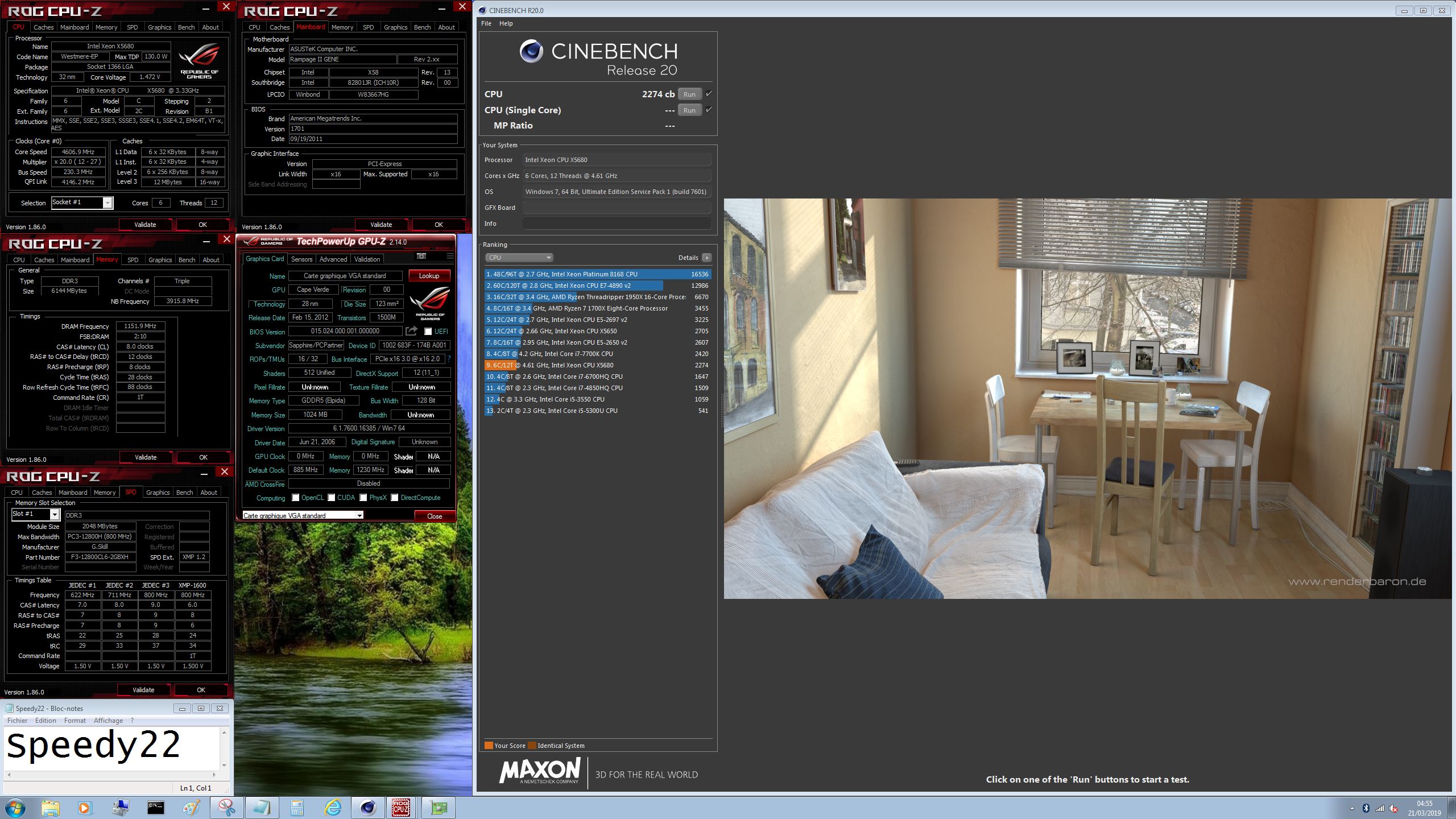This screenshot has height=819, width=1456.
Task: Toggle the DirectCompute checkbox in GPU-Z
Action: (395, 498)
